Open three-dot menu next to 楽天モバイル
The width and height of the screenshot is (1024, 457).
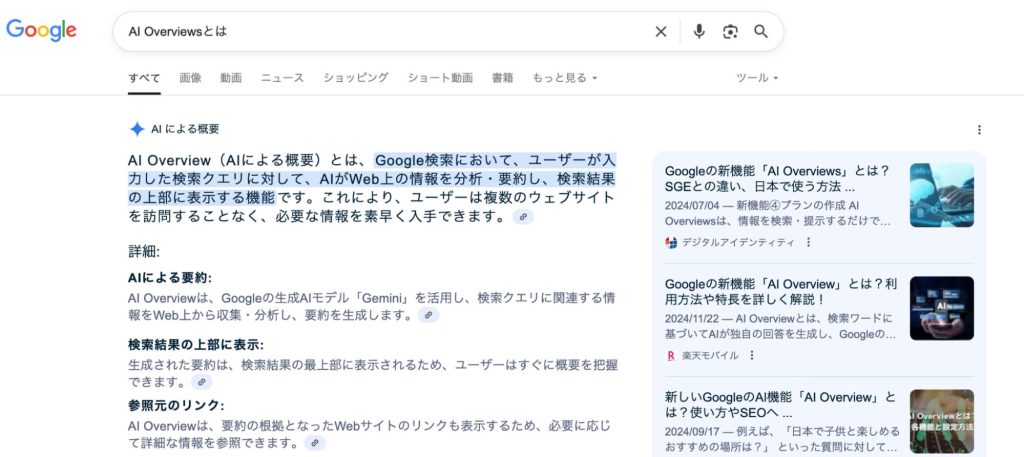click(752, 355)
